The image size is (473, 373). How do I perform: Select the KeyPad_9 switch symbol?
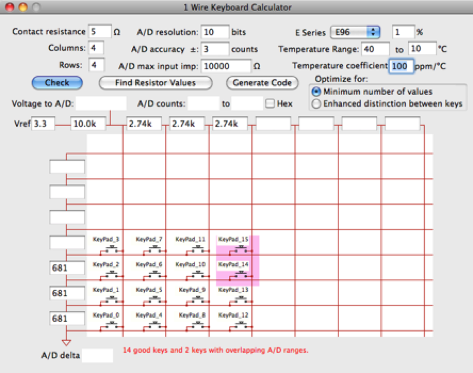pyautogui.click(x=198, y=300)
